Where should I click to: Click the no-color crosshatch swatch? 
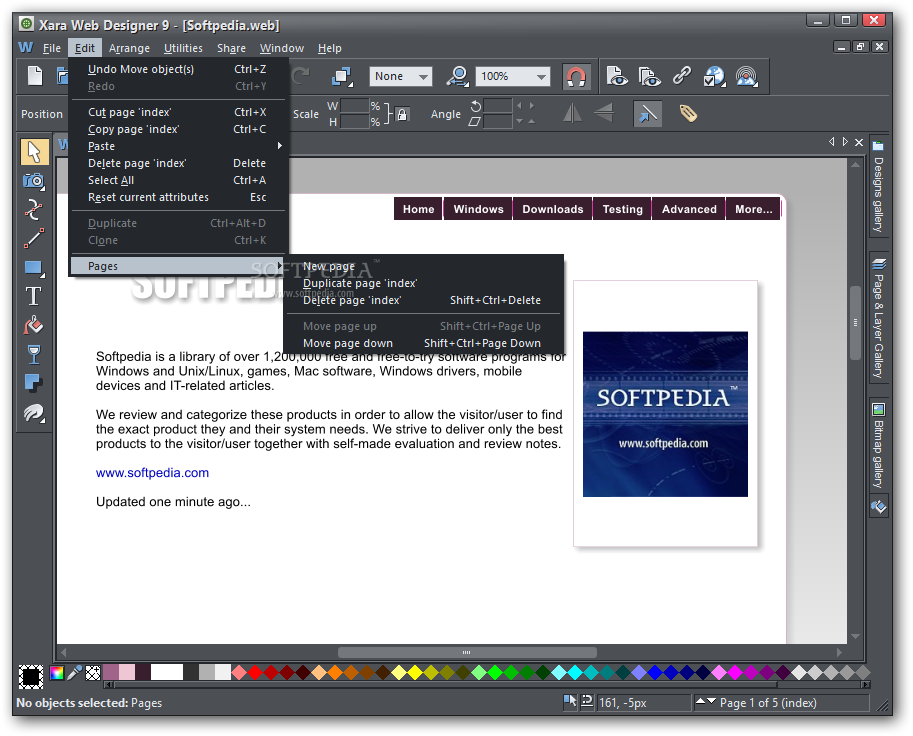(93, 673)
